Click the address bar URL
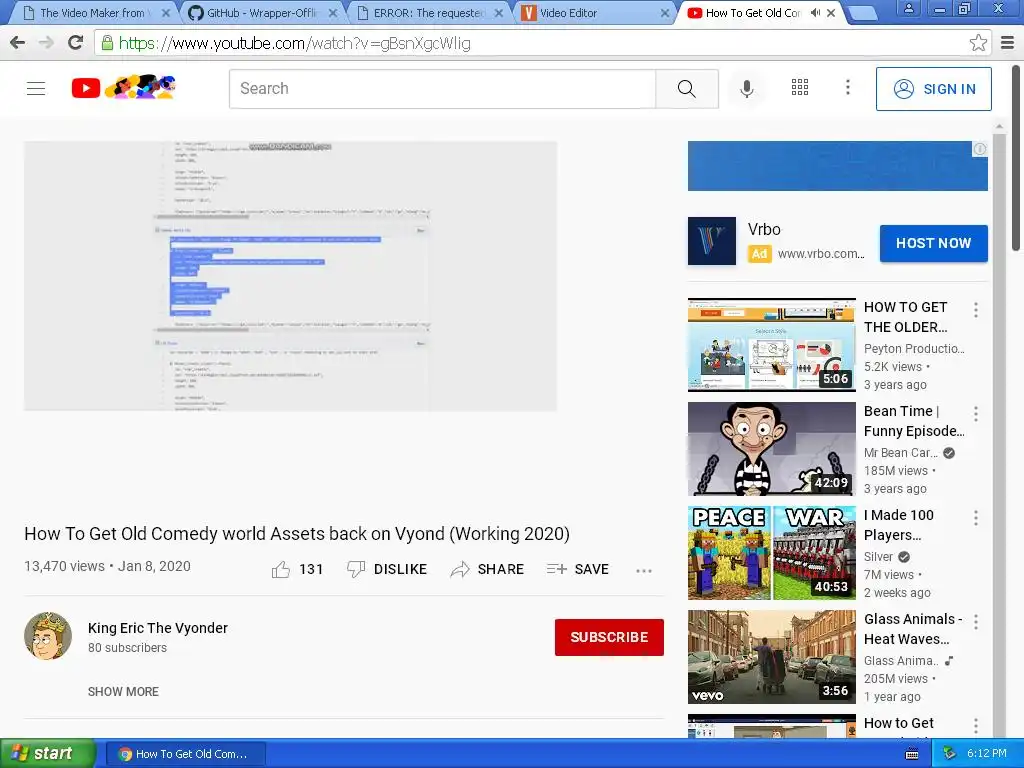Viewport: 1024px width, 768px height. [x=294, y=43]
